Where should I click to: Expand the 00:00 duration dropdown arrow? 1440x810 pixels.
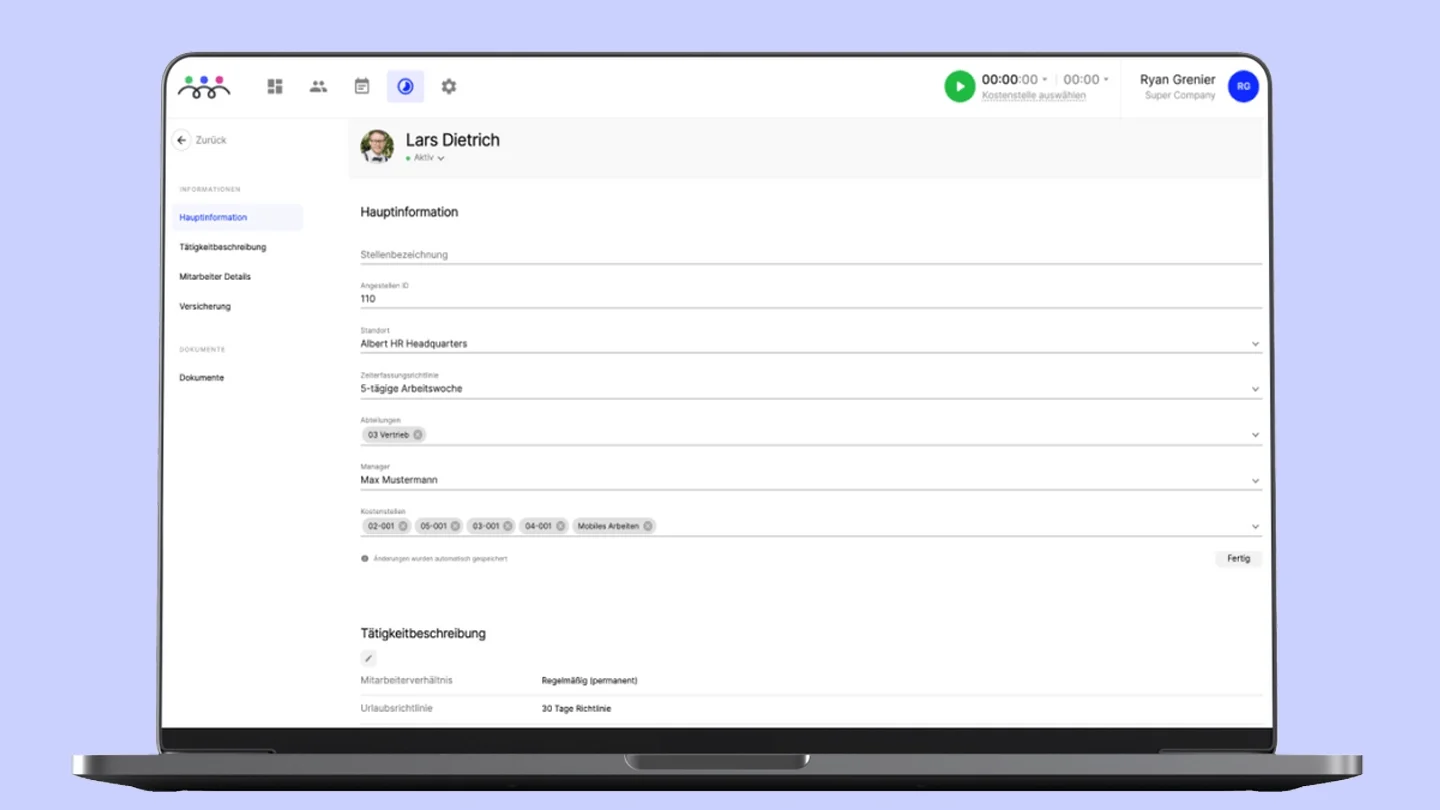pos(1106,80)
